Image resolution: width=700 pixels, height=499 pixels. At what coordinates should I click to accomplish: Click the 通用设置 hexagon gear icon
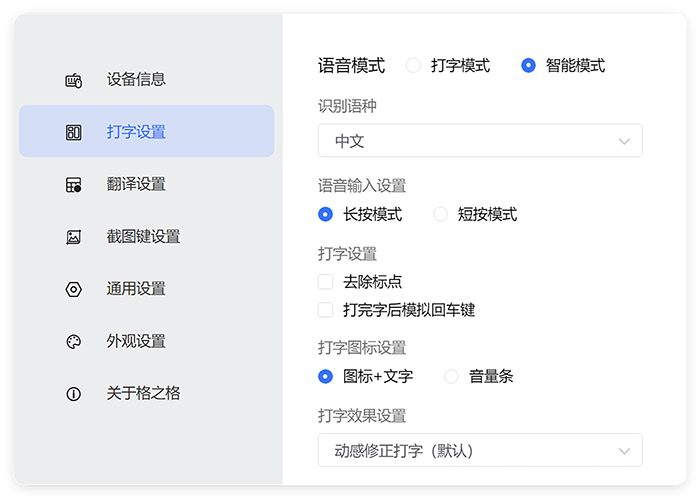click(x=73, y=289)
